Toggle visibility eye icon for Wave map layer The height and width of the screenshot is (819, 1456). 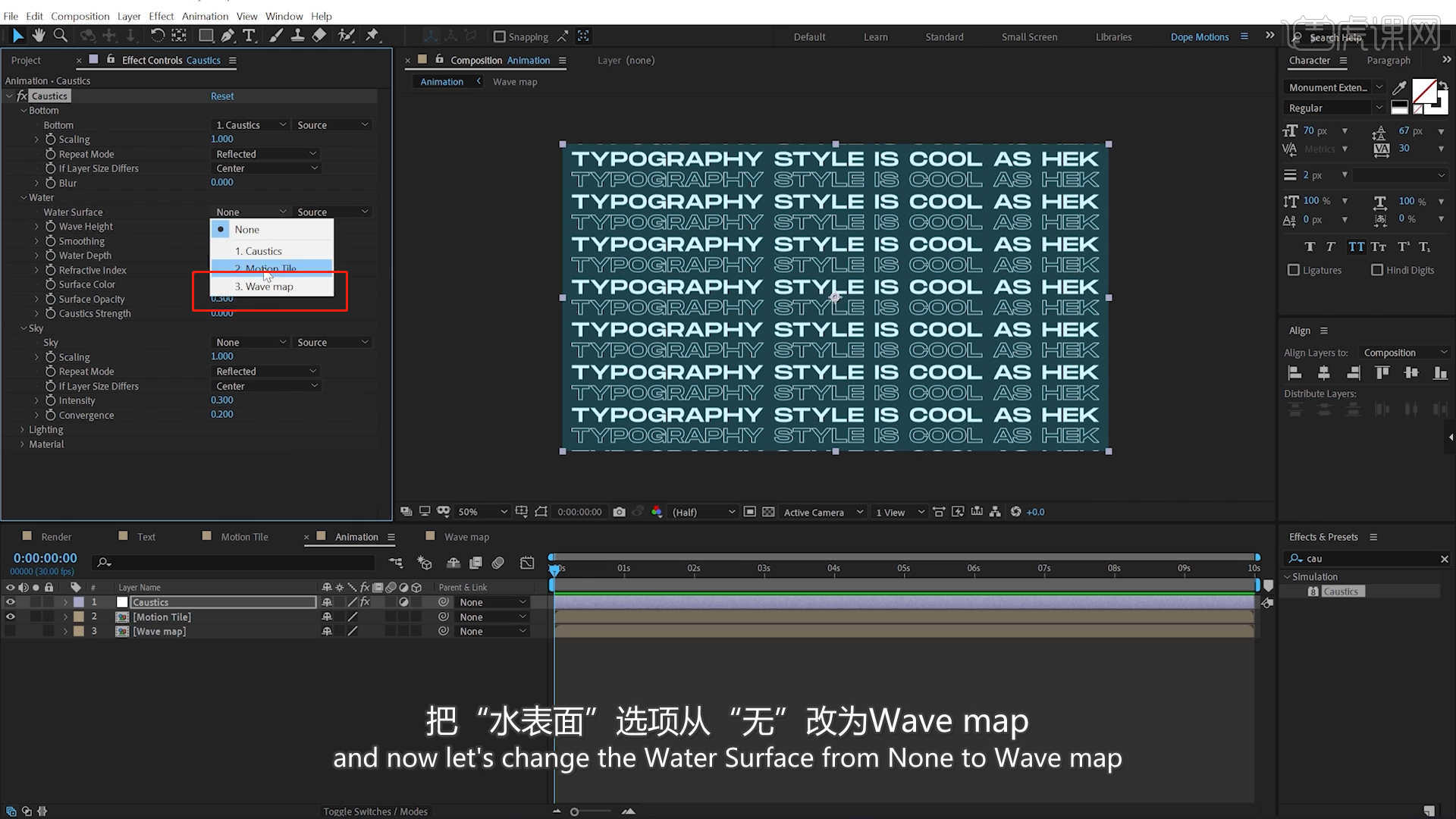pyautogui.click(x=10, y=631)
